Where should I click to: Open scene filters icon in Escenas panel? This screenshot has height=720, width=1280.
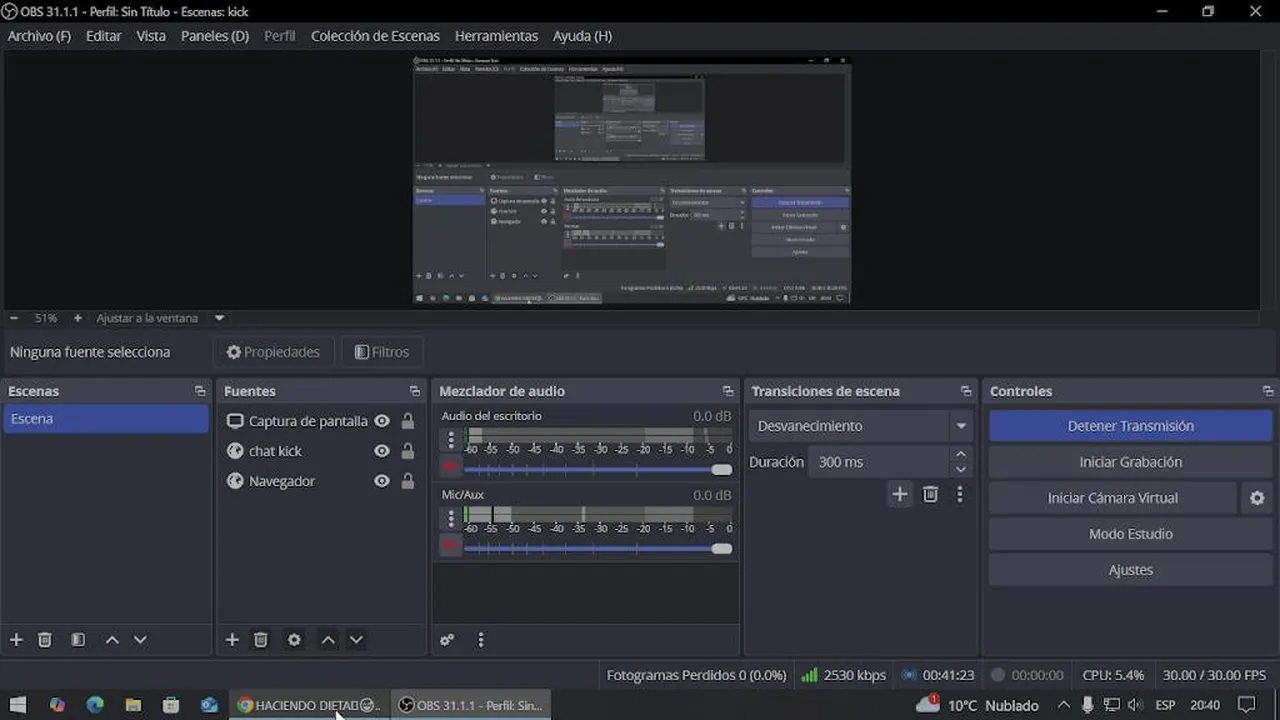tap(78, 640)
